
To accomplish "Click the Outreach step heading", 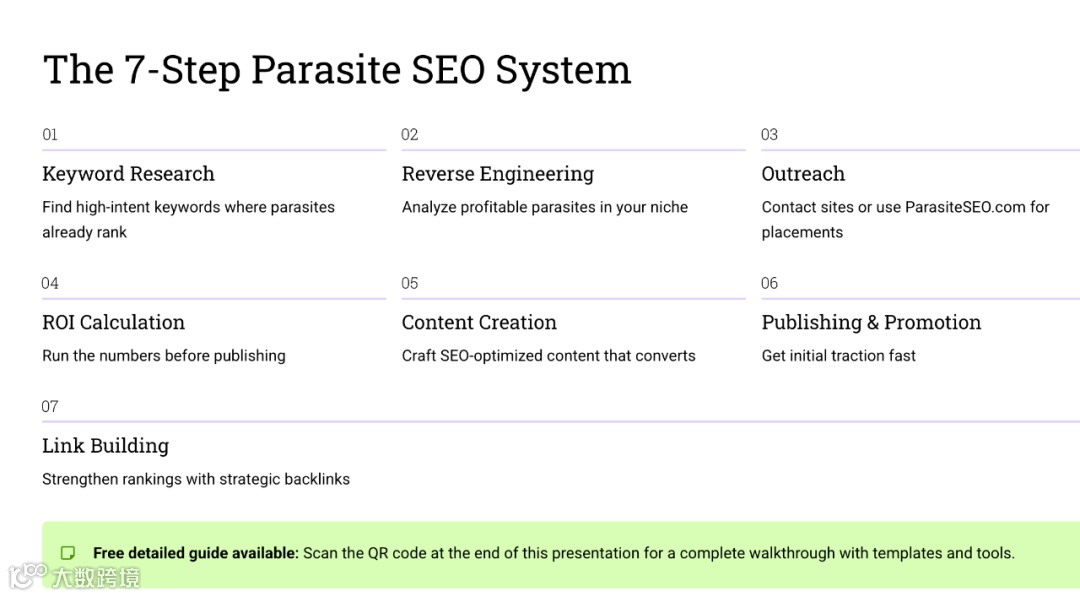I will (x=803, y=174).
